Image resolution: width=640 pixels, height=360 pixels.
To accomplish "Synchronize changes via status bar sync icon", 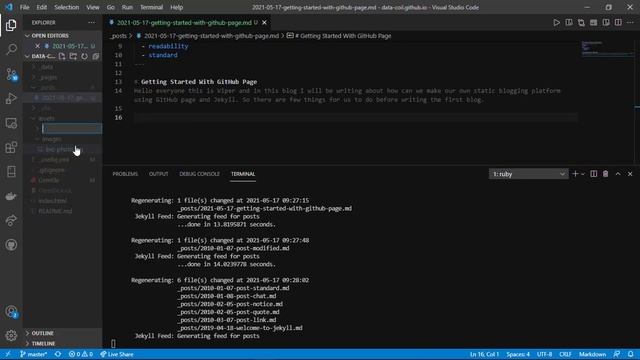I will [x=58, y=354].
